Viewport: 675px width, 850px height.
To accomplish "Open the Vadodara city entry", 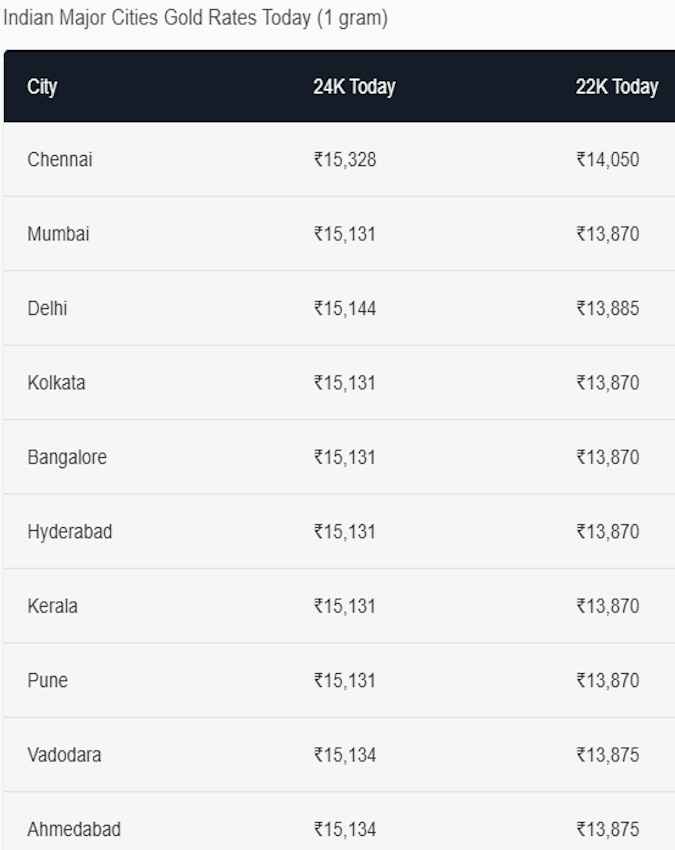I will (64, 755).
